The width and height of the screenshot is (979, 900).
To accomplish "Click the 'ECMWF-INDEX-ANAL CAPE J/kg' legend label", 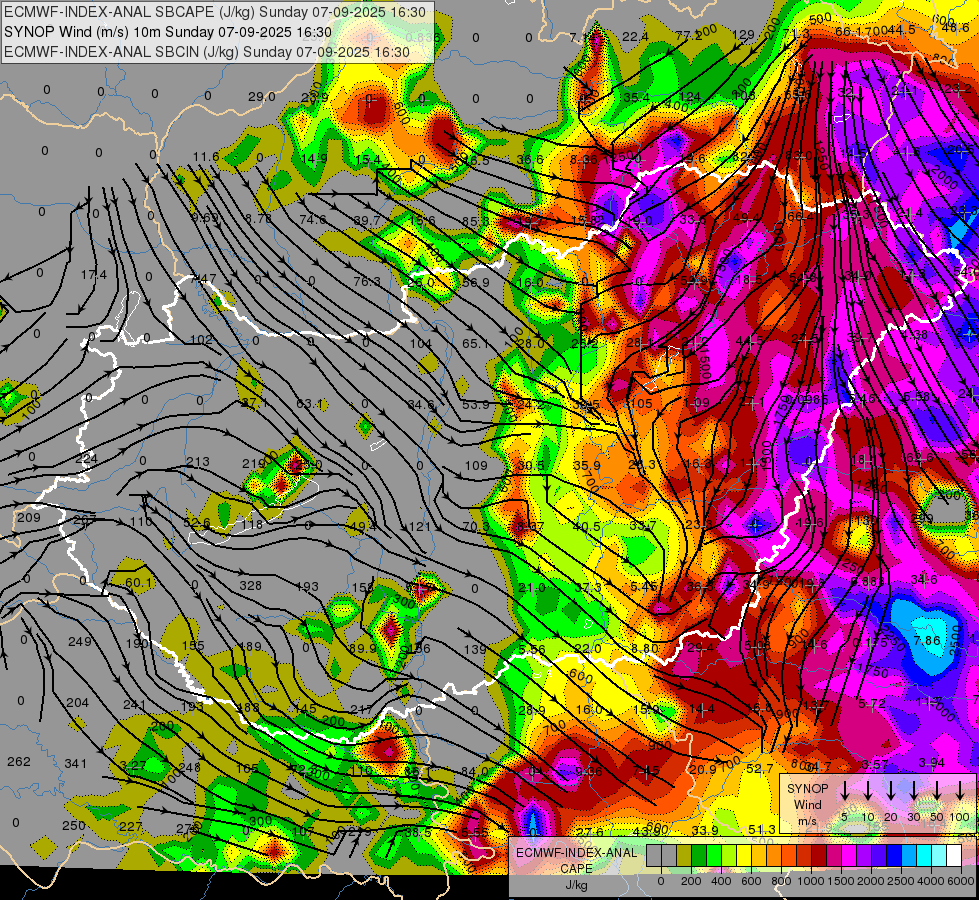I will (x=576, y=868).
